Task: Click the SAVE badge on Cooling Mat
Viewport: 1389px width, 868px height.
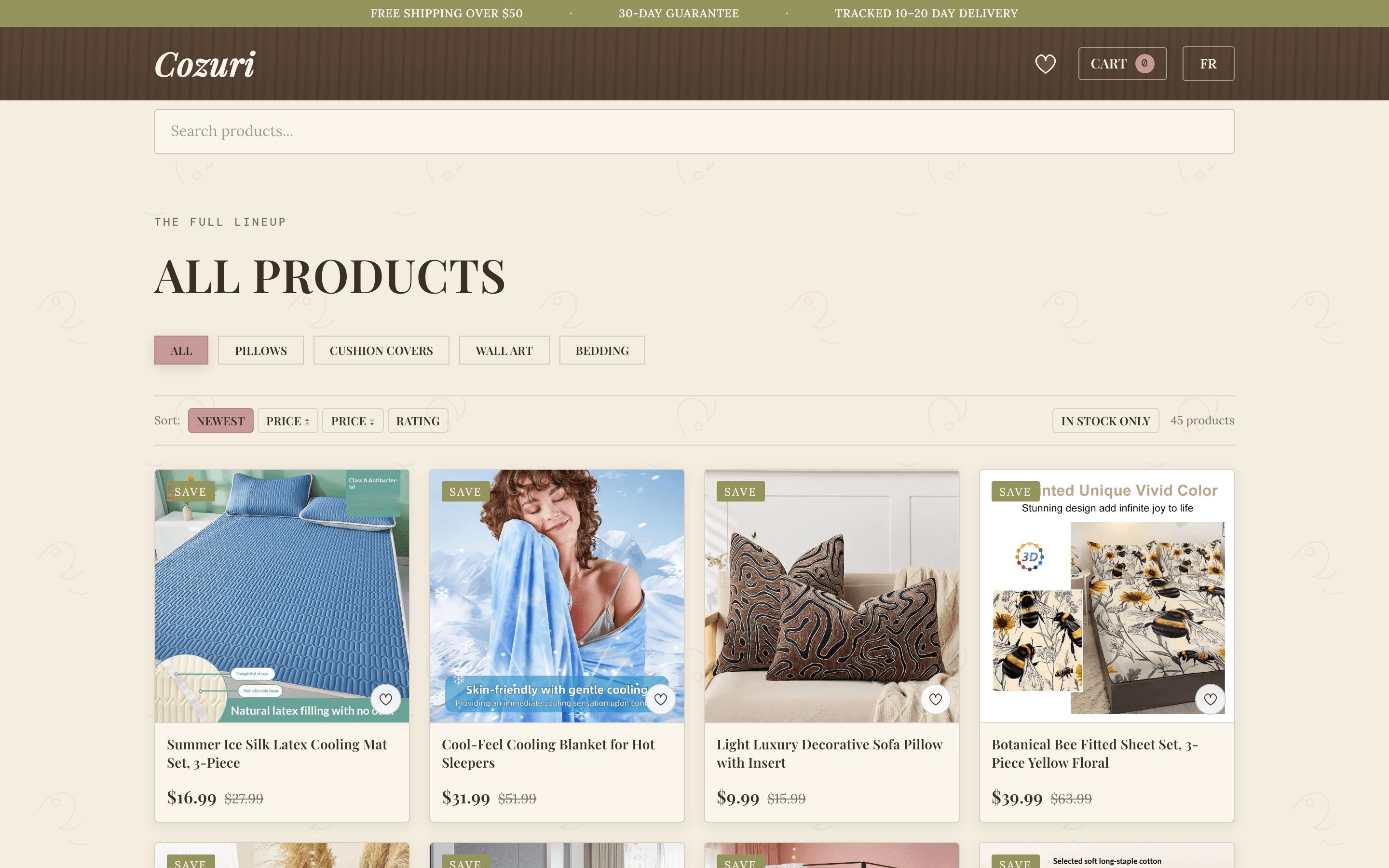Action: (x=191, y=491)
